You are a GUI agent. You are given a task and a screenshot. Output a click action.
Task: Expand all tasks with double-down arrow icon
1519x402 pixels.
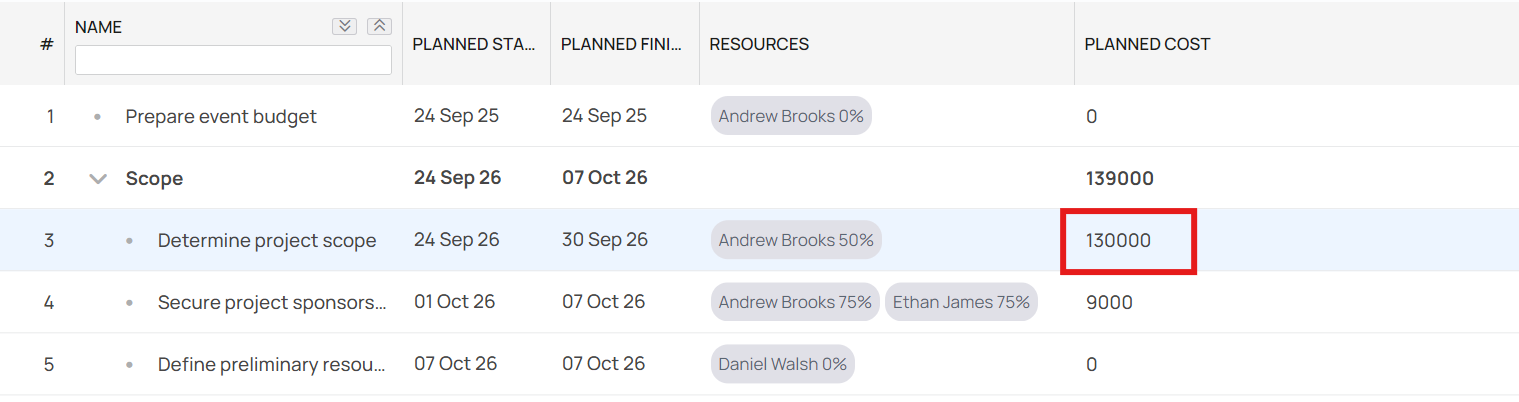344,27
